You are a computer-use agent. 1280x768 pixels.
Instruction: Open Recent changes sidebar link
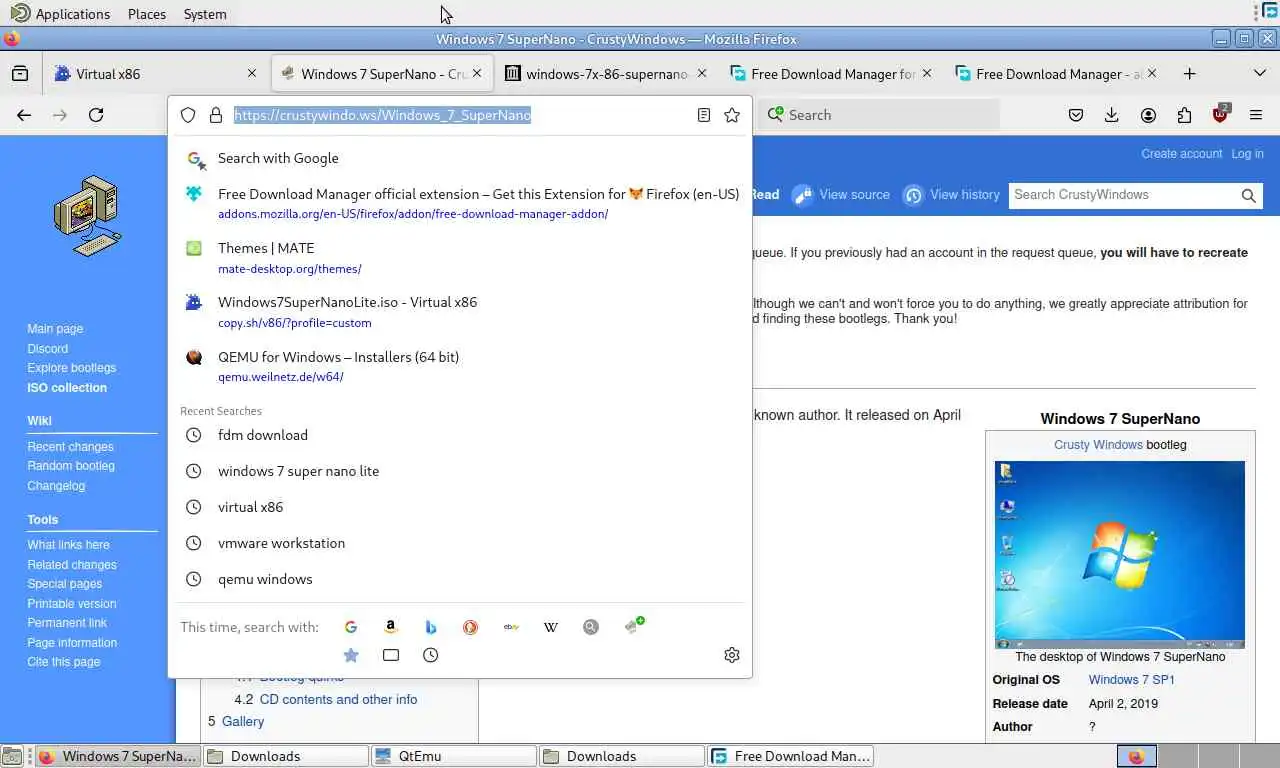pos(70,447)
